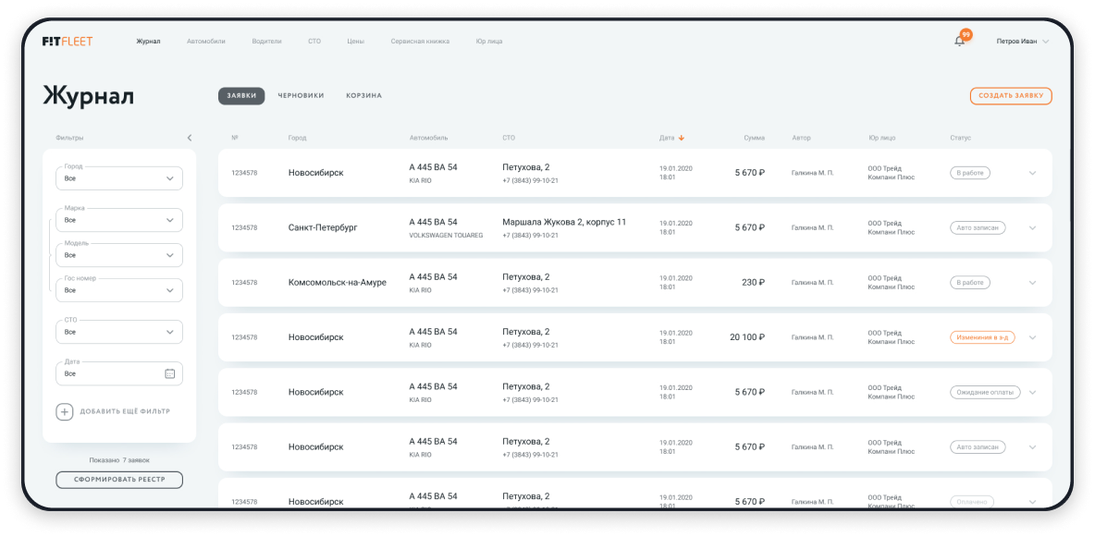The height and width of the screenshot is (537, 1095).
Task: Open the Марка filter dropdown
Action: (x=119, y=220)
